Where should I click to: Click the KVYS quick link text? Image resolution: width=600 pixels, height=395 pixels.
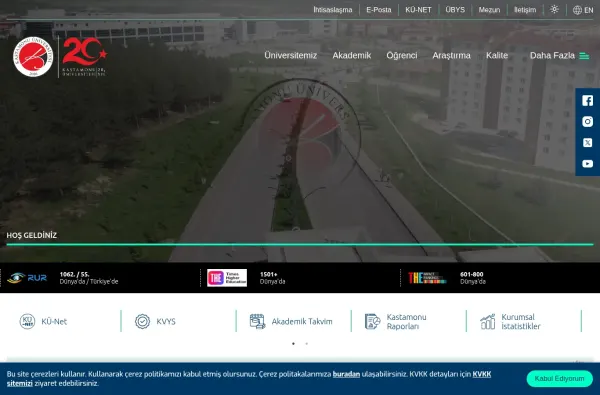point(166,322)
